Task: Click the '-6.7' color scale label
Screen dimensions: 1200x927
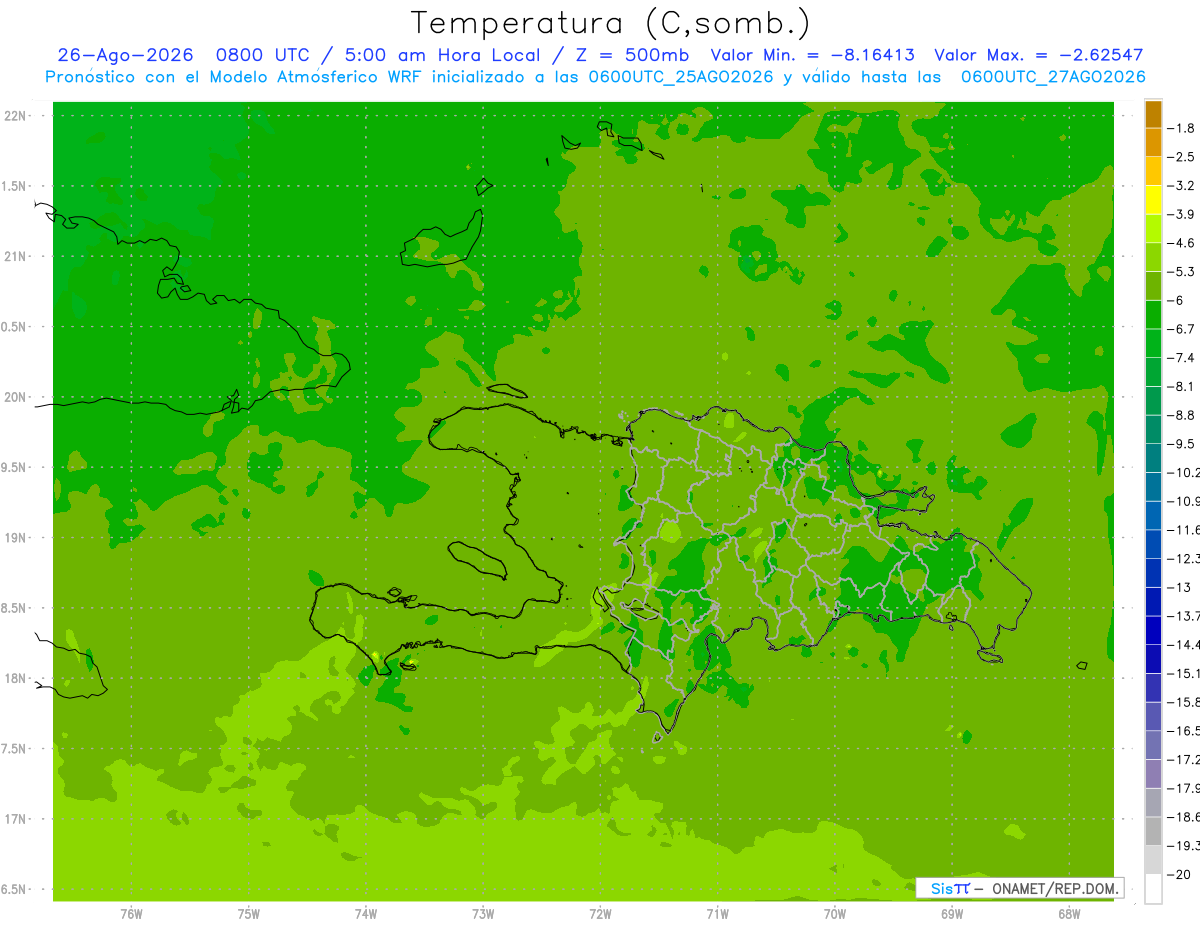Action: coord(1181,329)
